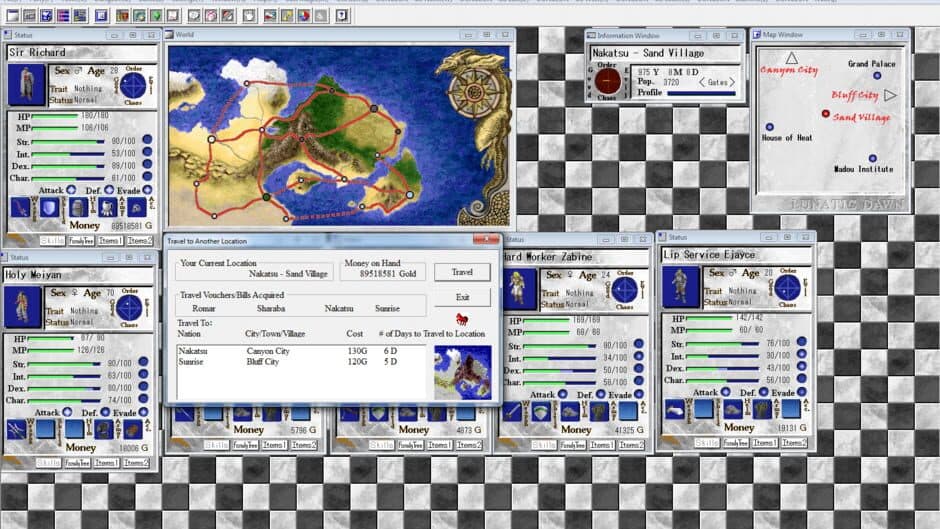The height and width of the screenshot is (529, 940).
Task: Open Hard Worker Zabine's Family Tree tab
Action: [x=573, y=445]
